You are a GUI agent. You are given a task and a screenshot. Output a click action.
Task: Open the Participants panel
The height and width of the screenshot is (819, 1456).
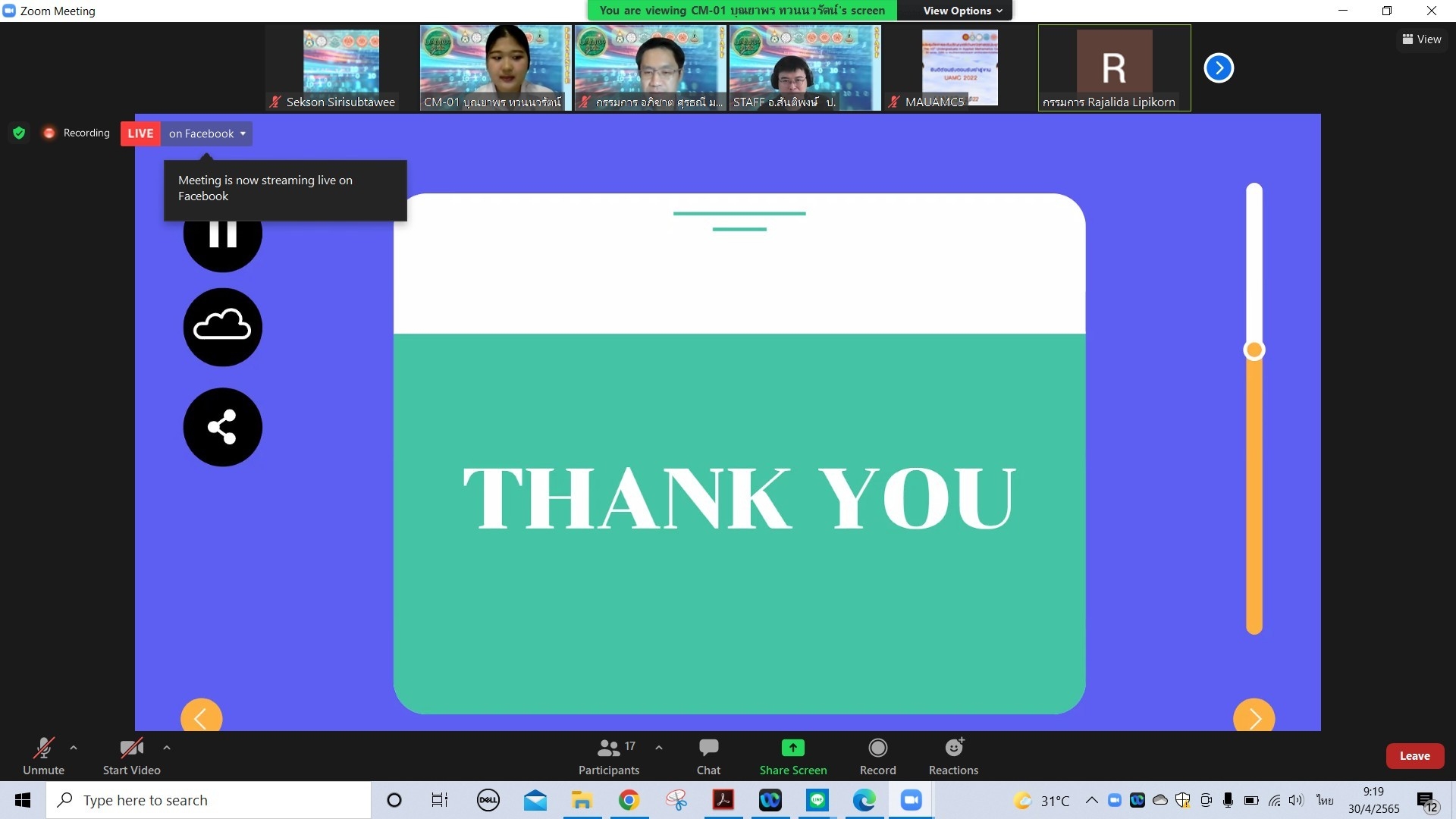coord(609,756)
